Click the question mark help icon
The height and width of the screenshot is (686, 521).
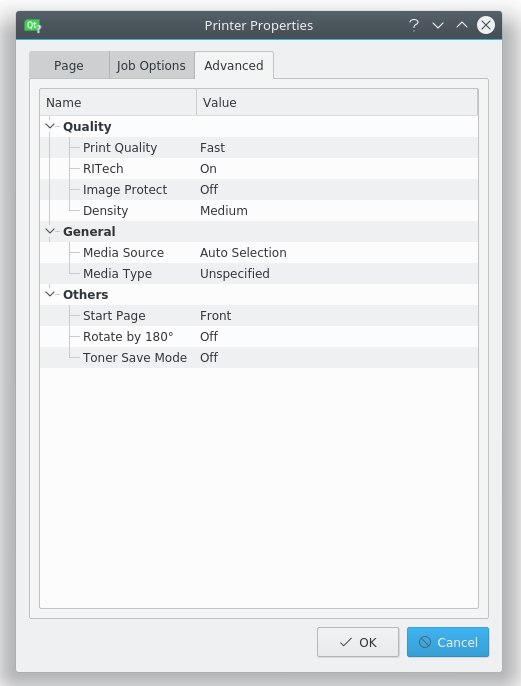pos(413,25)
